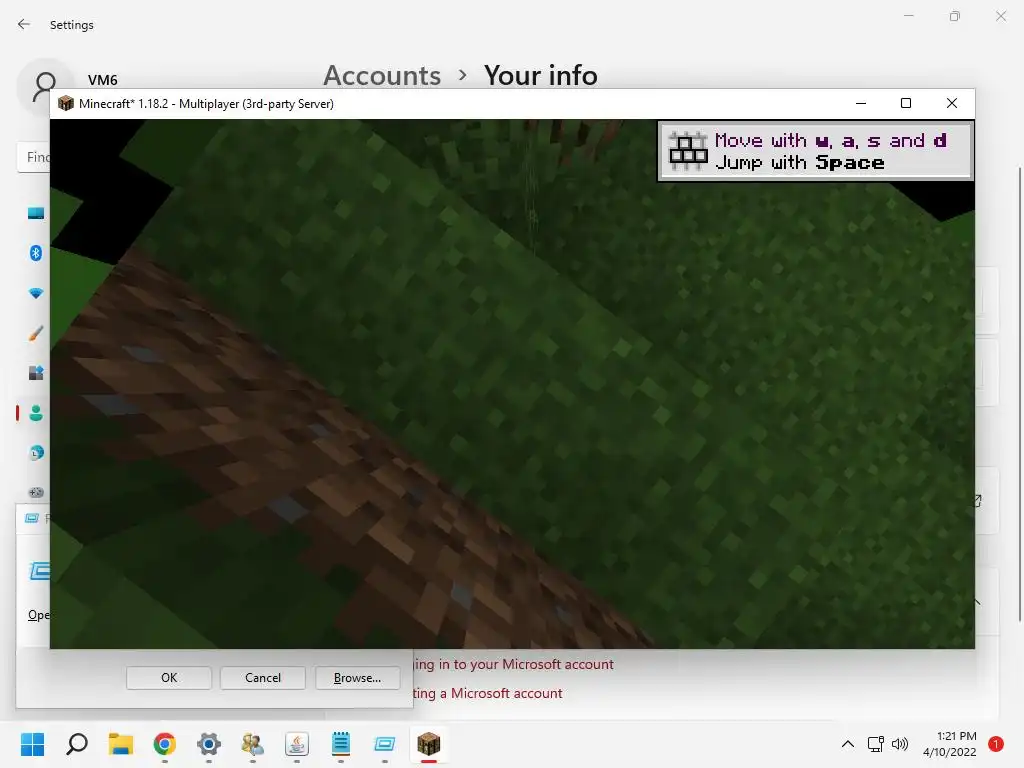This screenshot has height=768, width=1024.
Task: Open File Explorer from the taskbar
Action: coord(121,744)
